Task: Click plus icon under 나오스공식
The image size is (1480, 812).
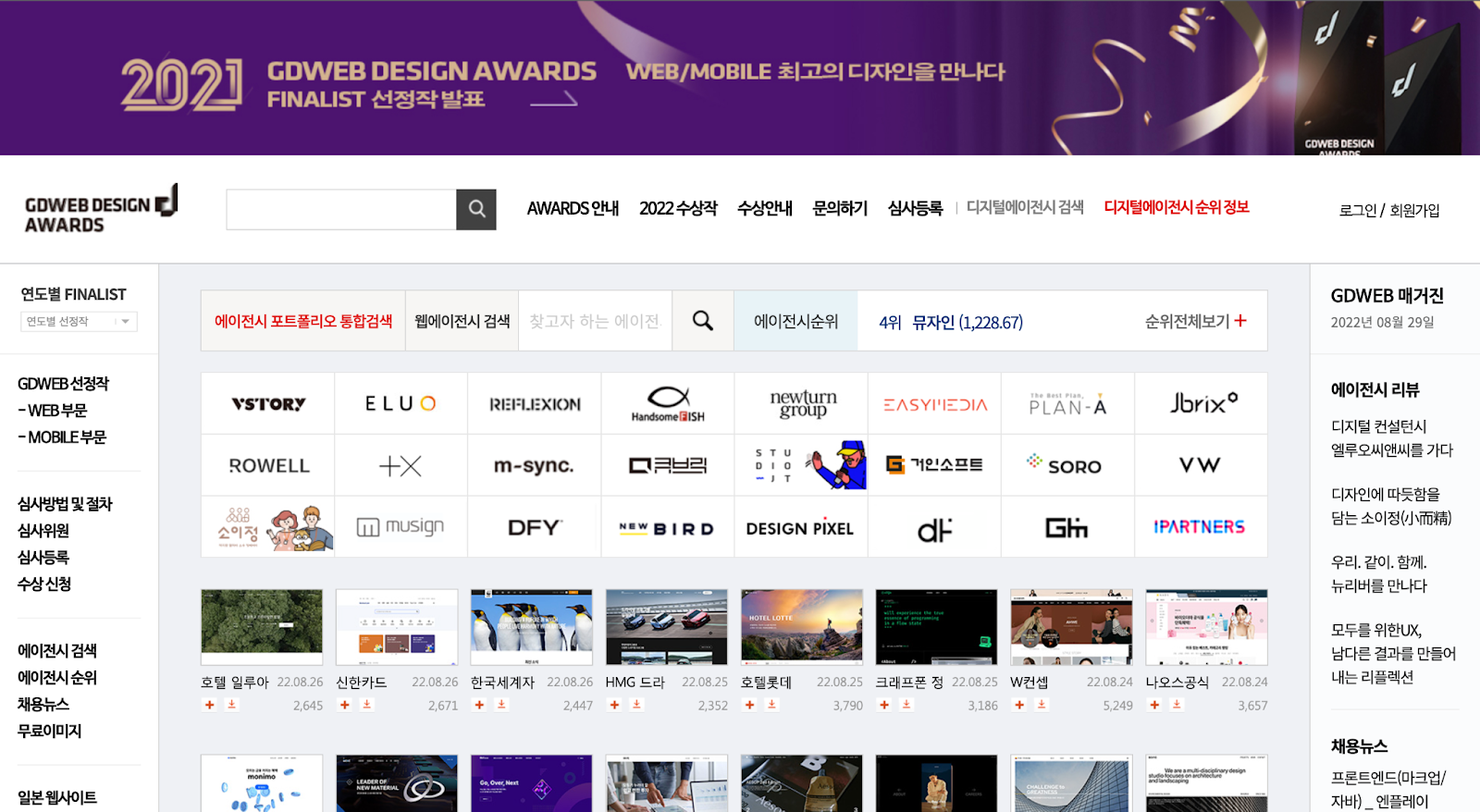Action: [1155, 705]
